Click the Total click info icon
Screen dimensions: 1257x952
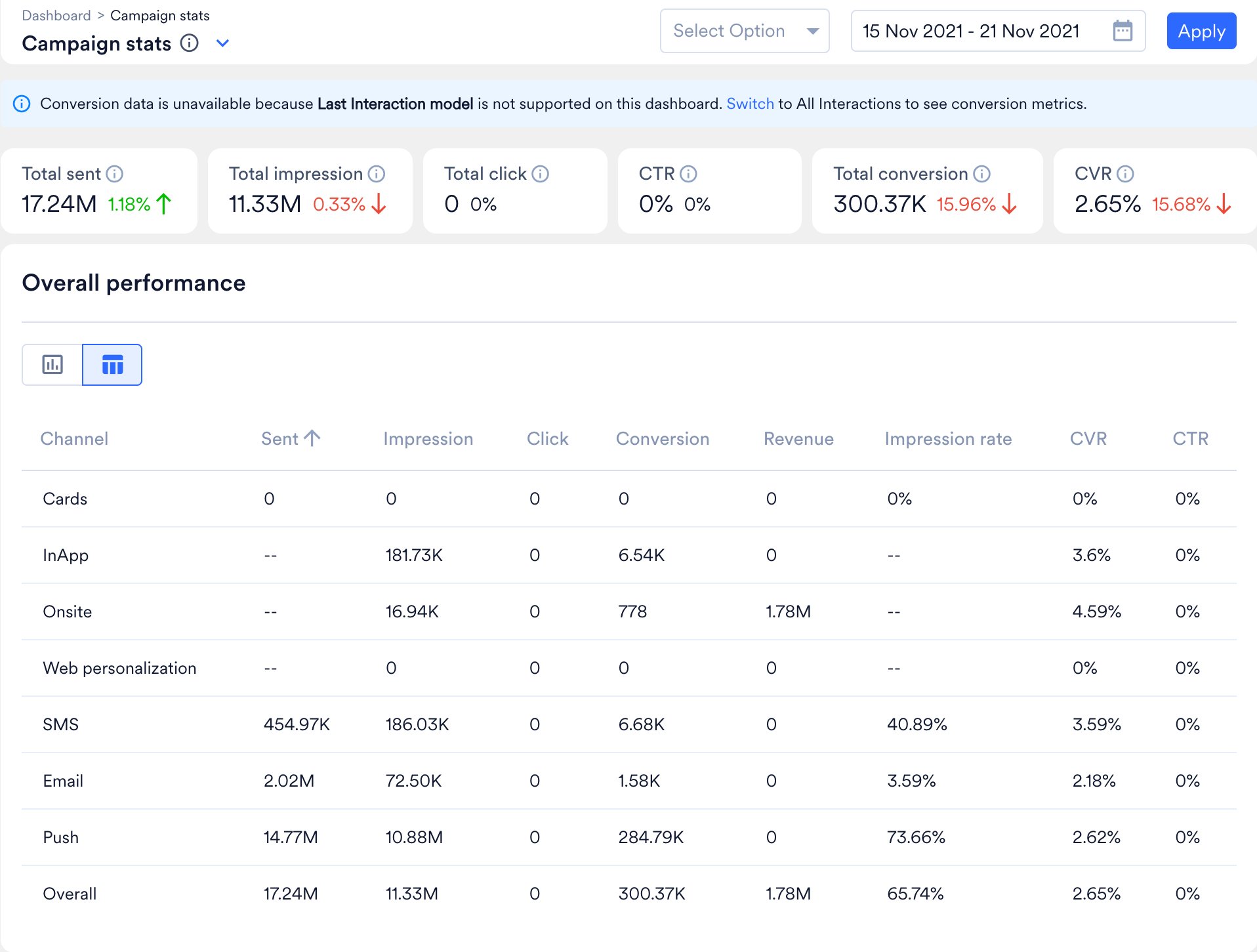coord(540,174)
